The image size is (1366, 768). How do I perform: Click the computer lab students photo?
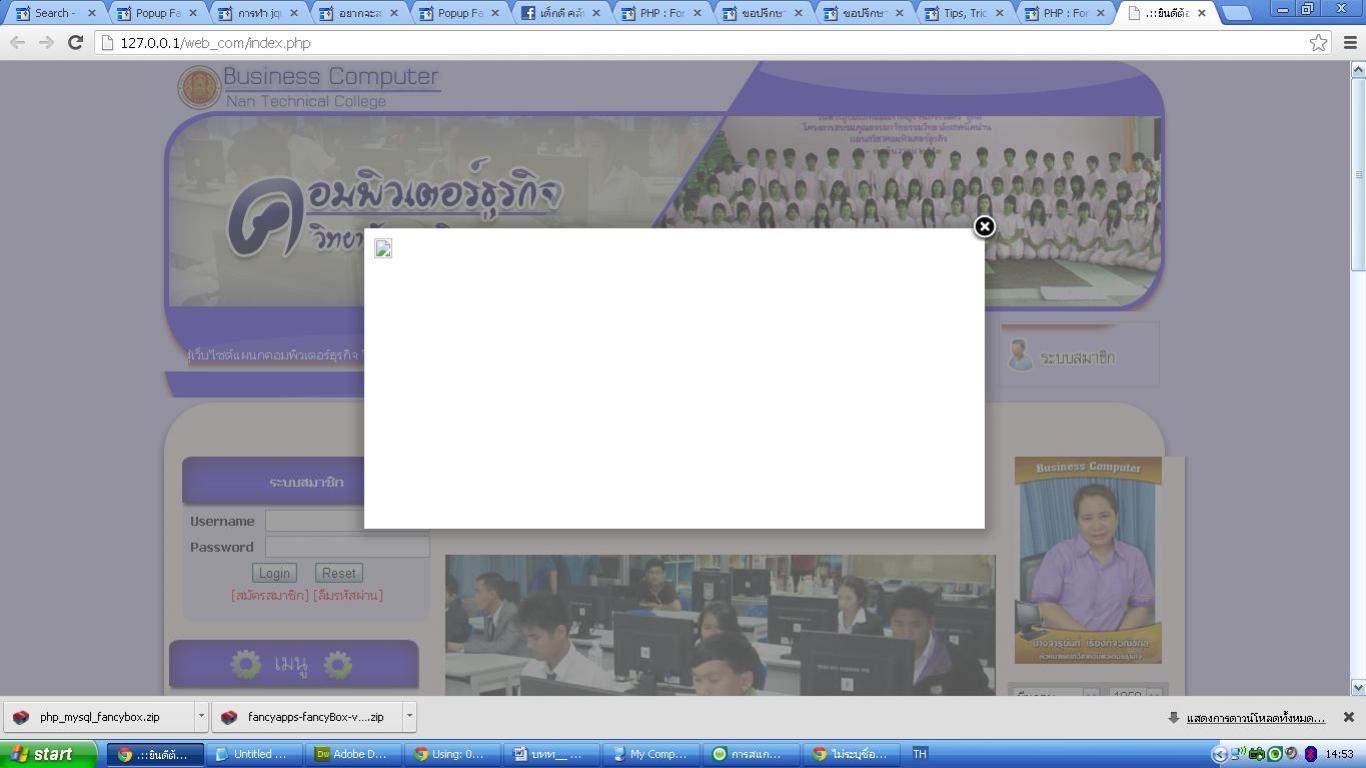click(720, 625)
